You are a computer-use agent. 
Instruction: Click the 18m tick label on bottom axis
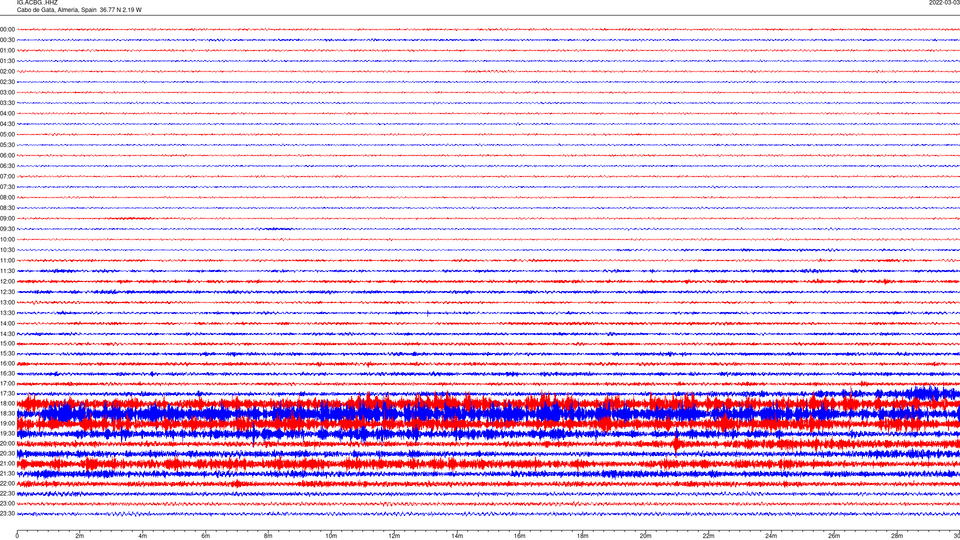(x=583, y=536)
